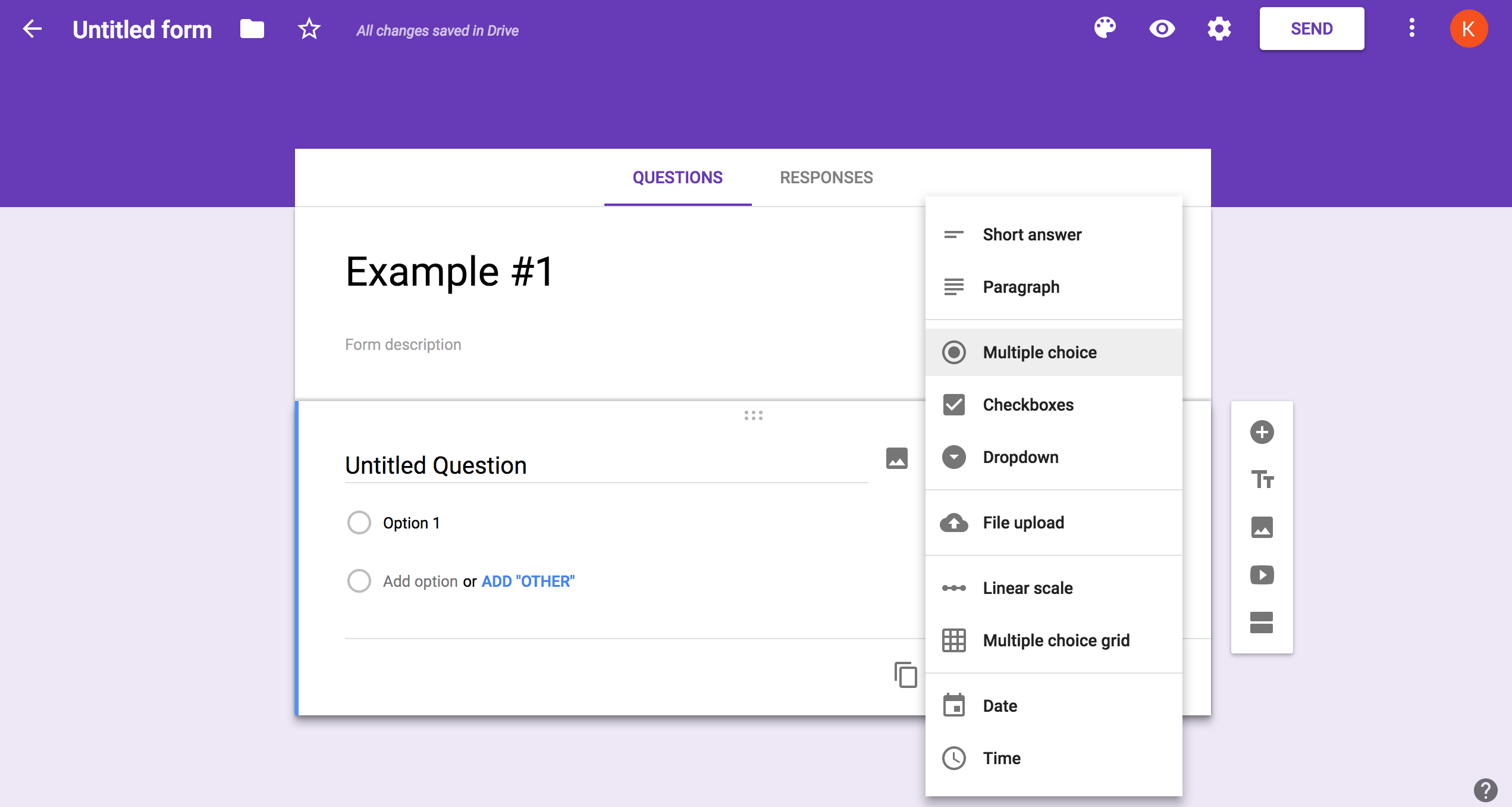Add a new question with plus icon
1512x807 pixels.
1262,432
